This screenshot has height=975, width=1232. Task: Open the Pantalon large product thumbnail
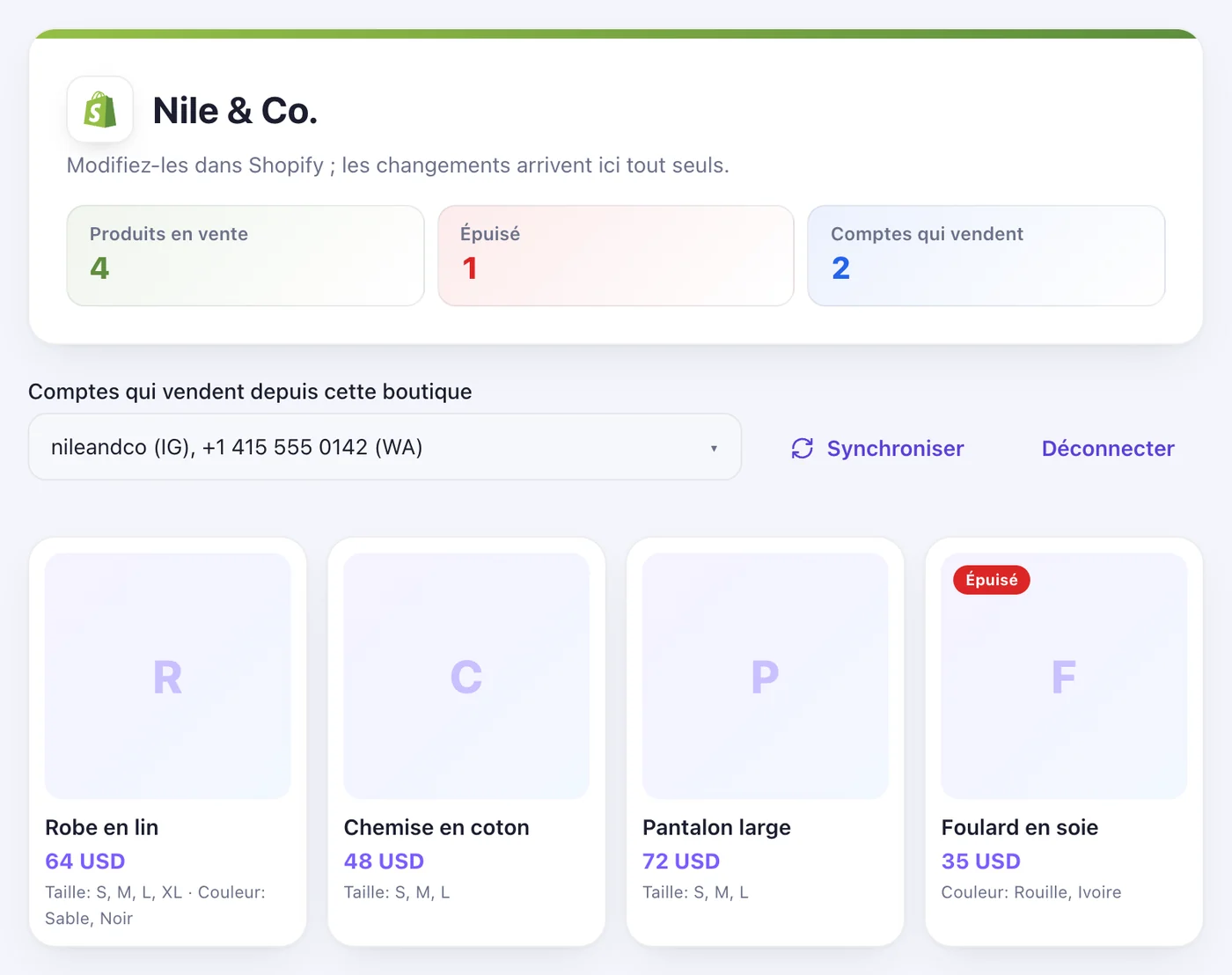[766, 676]
